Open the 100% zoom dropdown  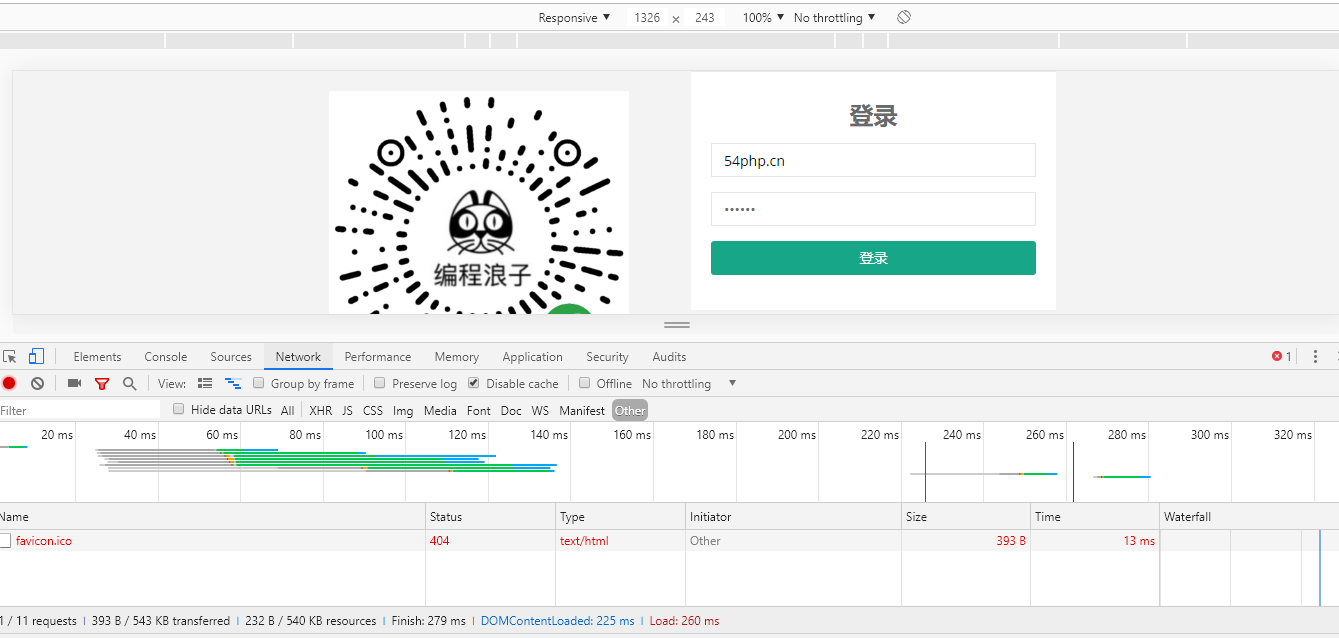click(x=763, y=17)
